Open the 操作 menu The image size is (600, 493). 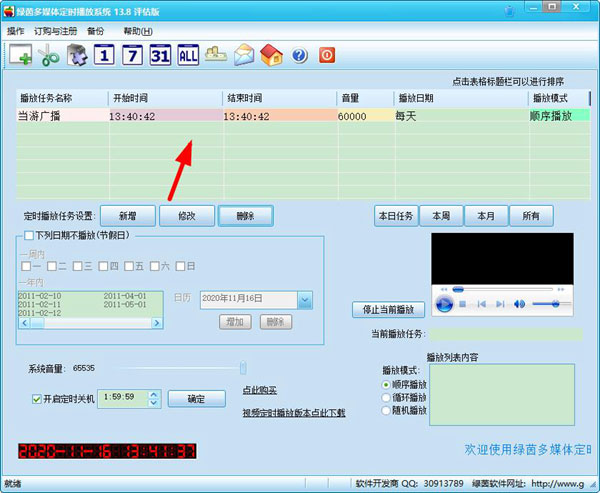[16, 31]
